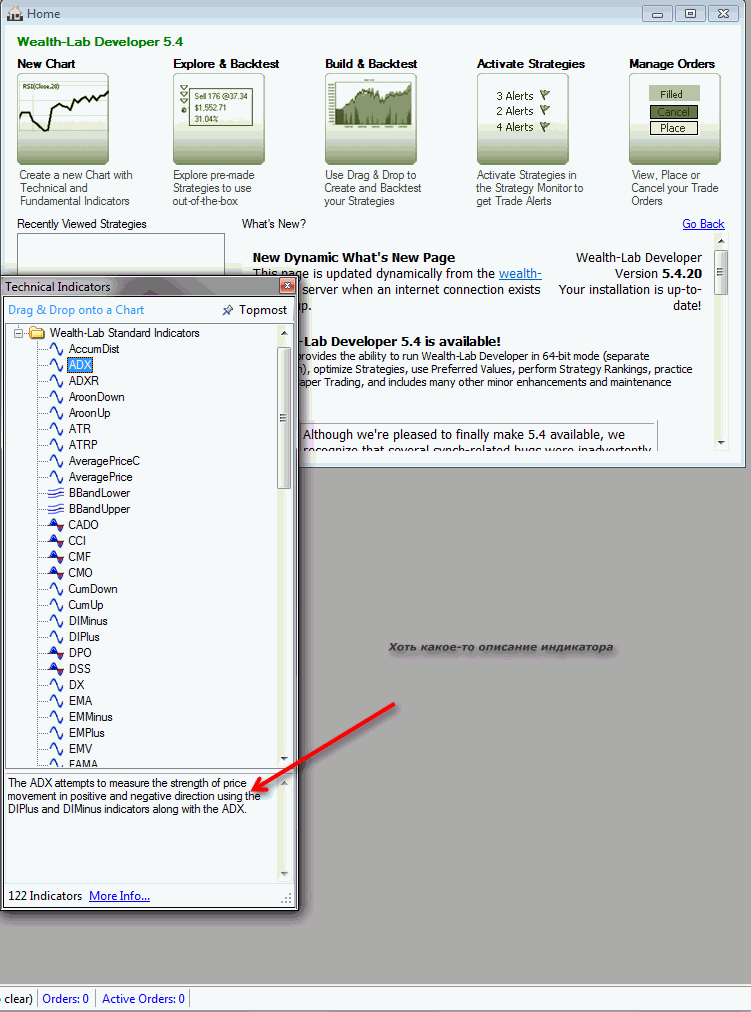Click the DIMinus wave icon
The width and height of the screenshot is (751, 1012).
[x=56, y=621]
